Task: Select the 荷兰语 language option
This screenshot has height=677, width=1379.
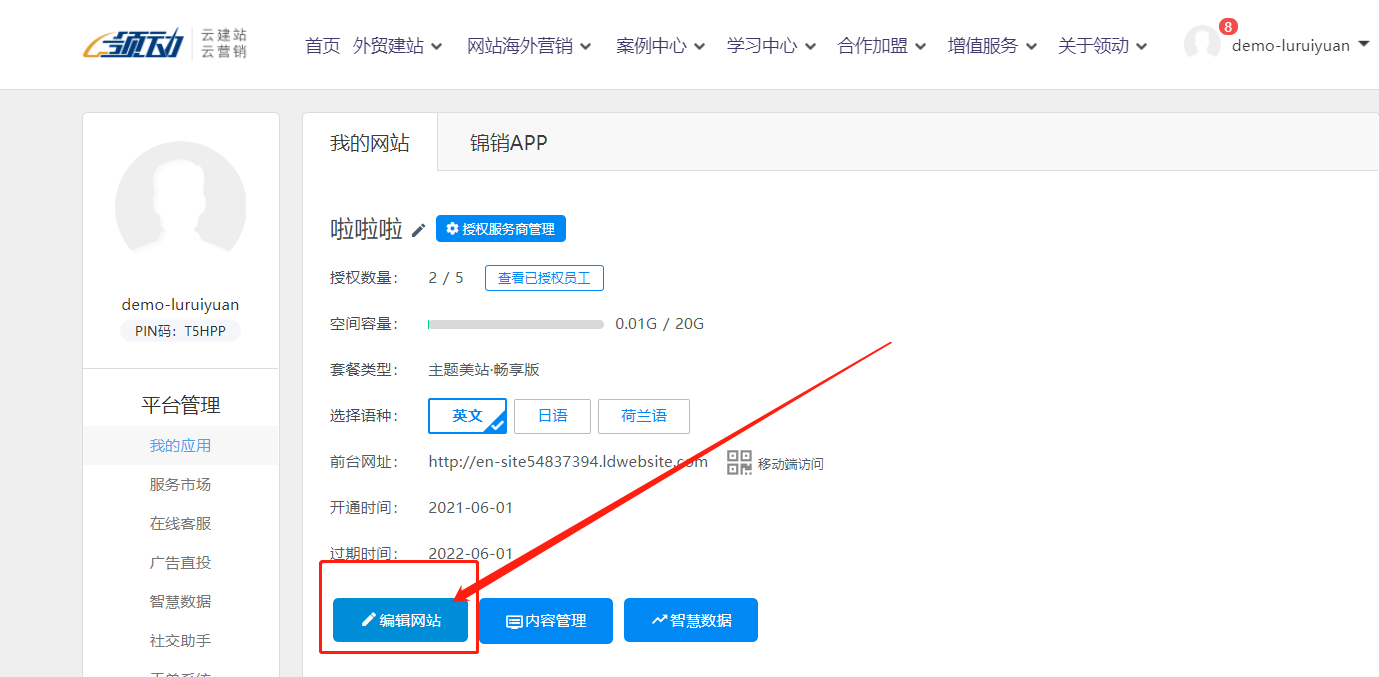Action: click(x=644, y=416)
